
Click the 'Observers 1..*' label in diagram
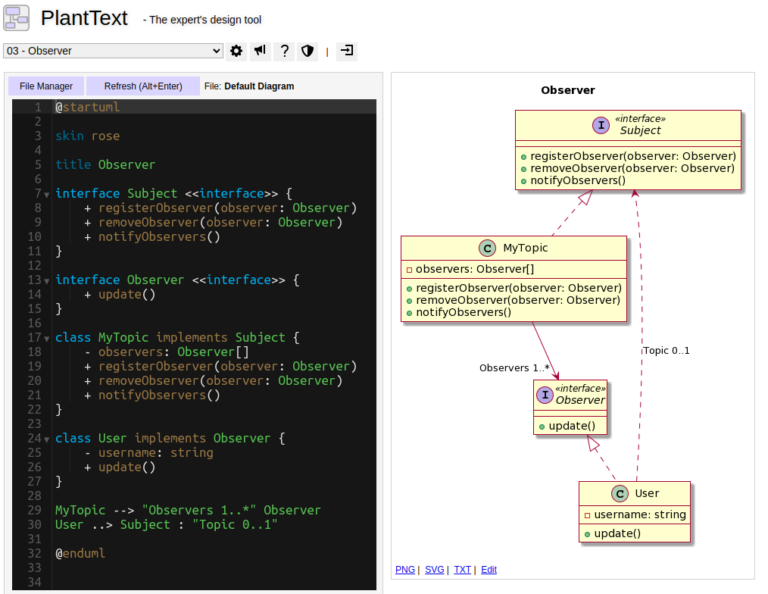pos(514,368)
